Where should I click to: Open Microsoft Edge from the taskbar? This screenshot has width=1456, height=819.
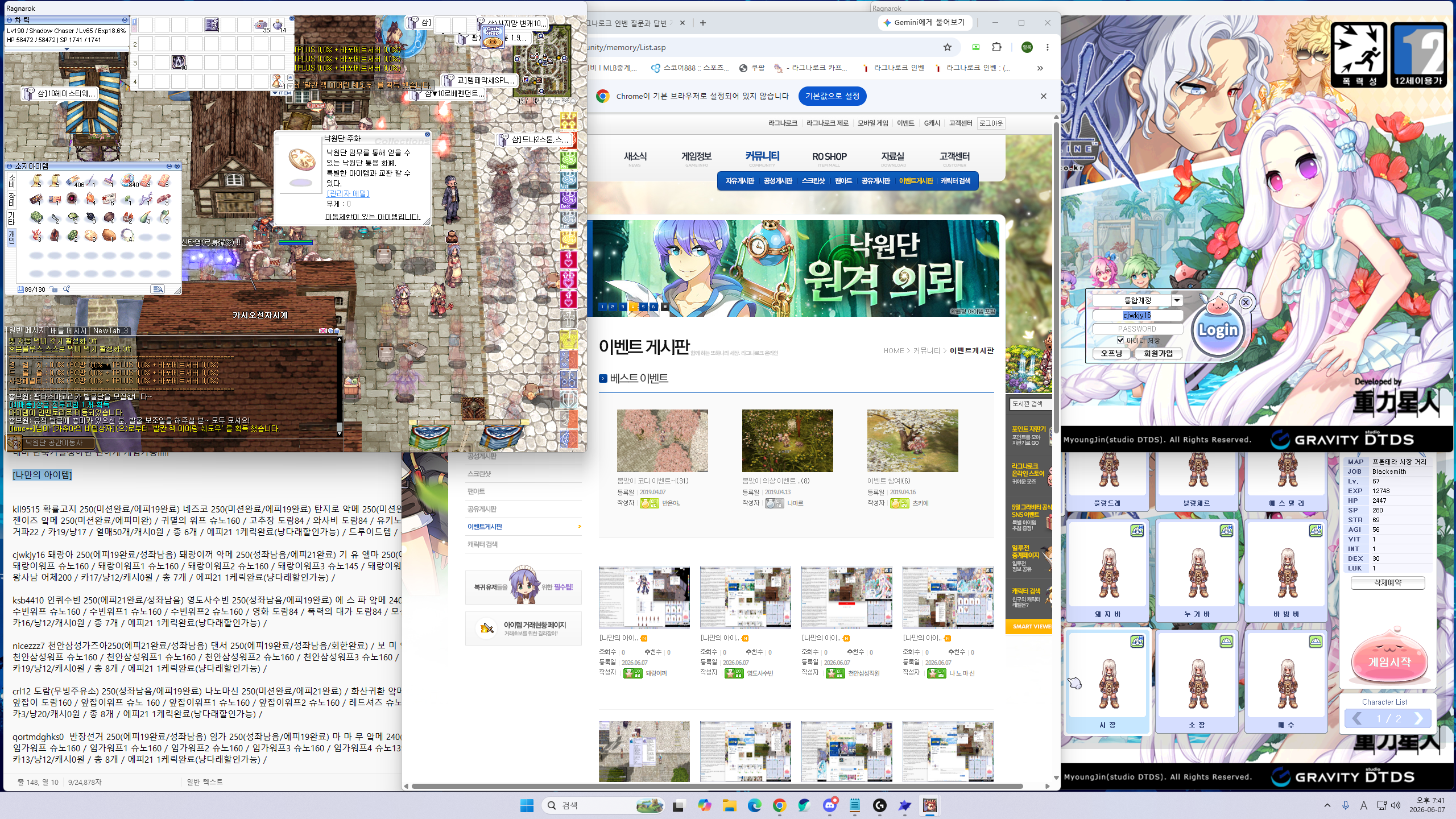click(755, 805)
